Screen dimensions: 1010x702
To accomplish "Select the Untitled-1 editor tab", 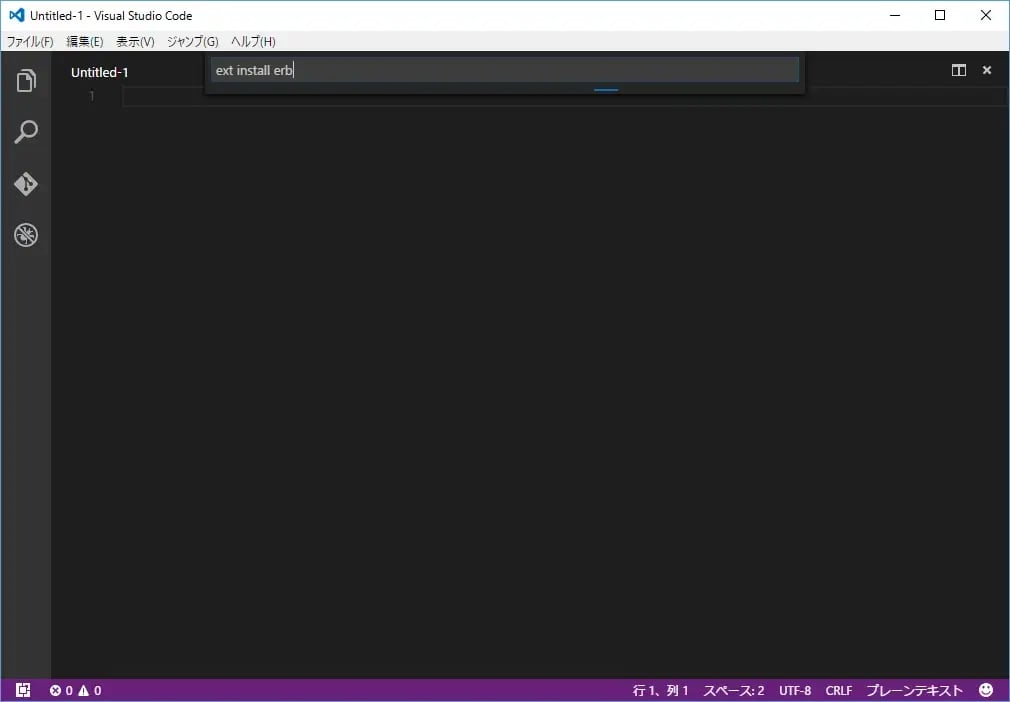I will (x=100, y=72).
